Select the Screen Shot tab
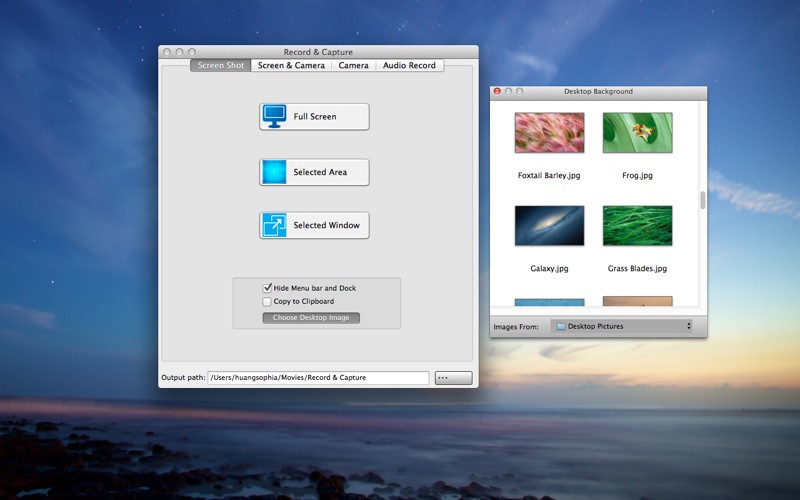 pos(220,65)
